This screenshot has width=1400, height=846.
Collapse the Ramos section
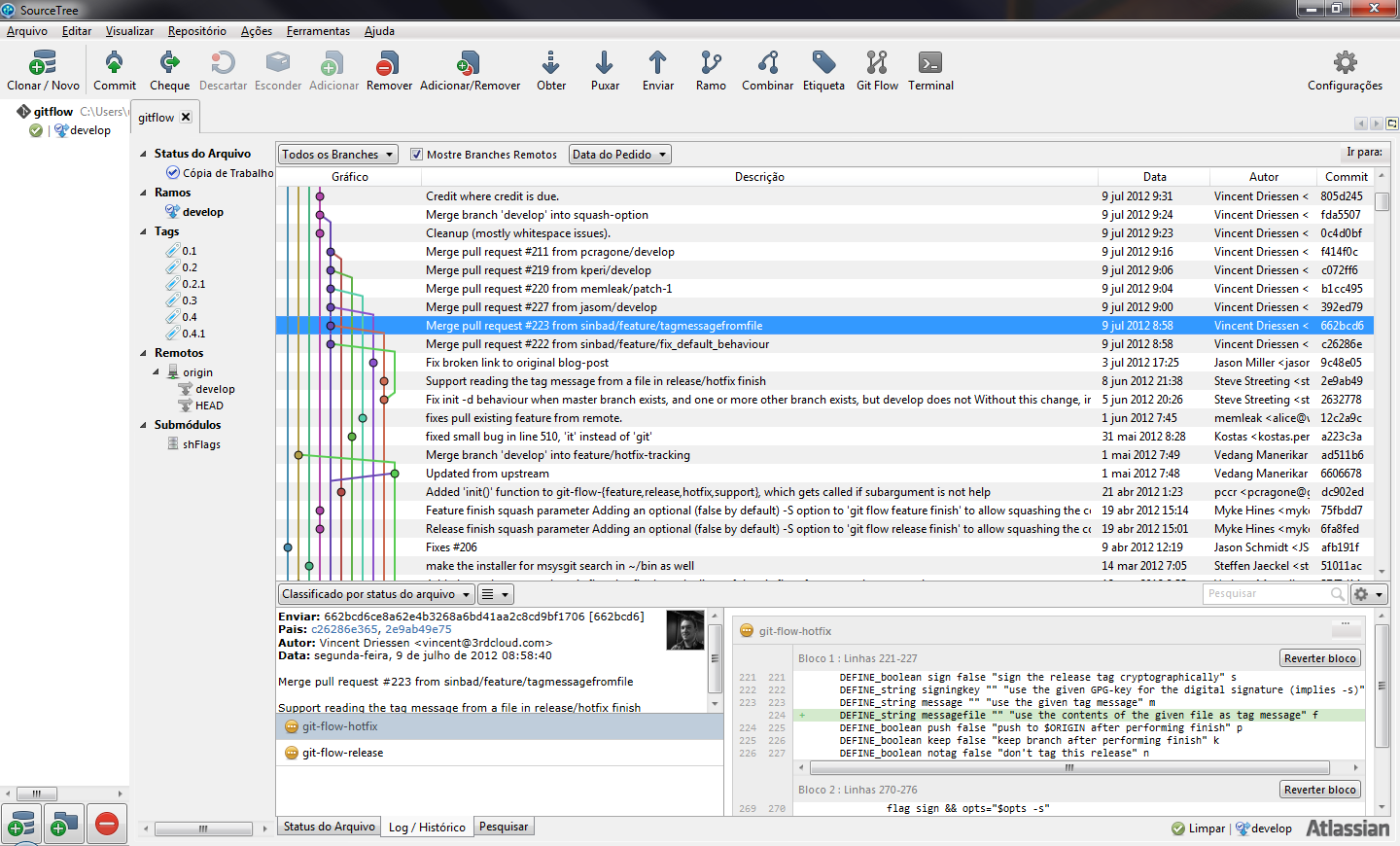(143, 193)
